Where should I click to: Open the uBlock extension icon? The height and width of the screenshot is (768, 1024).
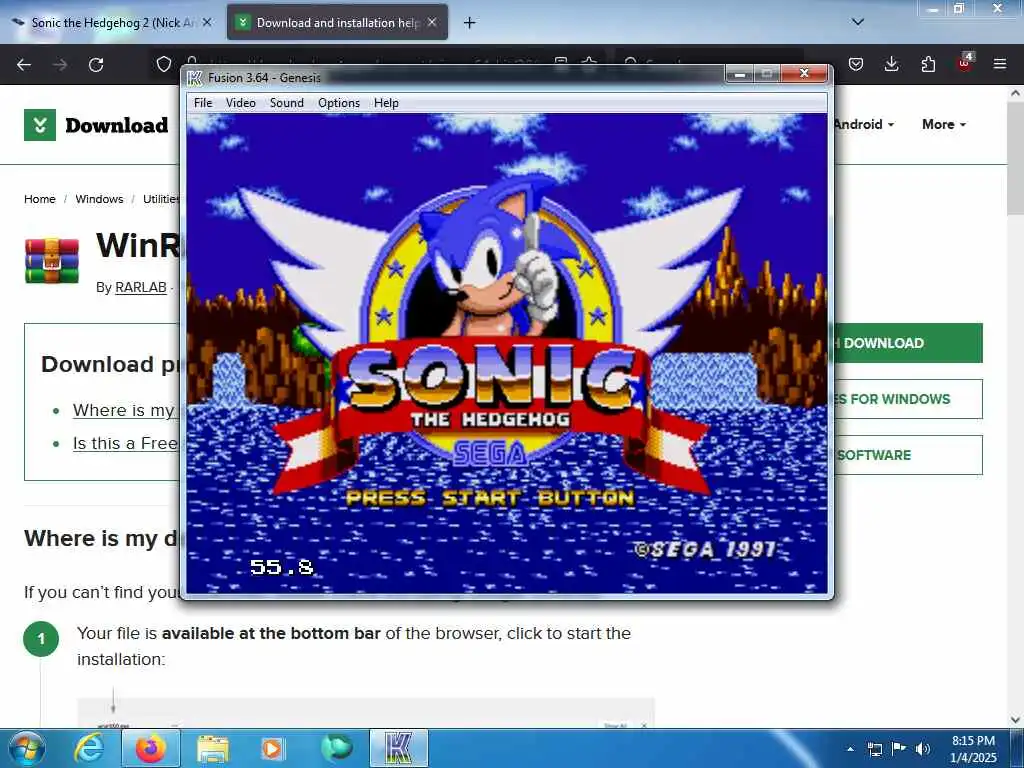[x=965, y=63]
